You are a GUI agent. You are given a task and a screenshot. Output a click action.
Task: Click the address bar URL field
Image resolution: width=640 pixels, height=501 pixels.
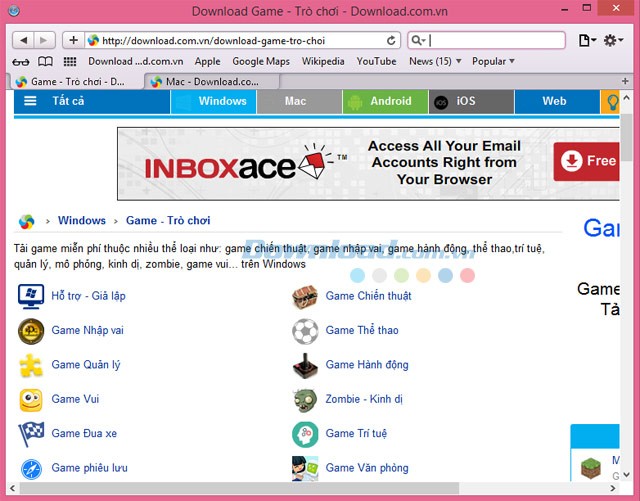point(242,40)
